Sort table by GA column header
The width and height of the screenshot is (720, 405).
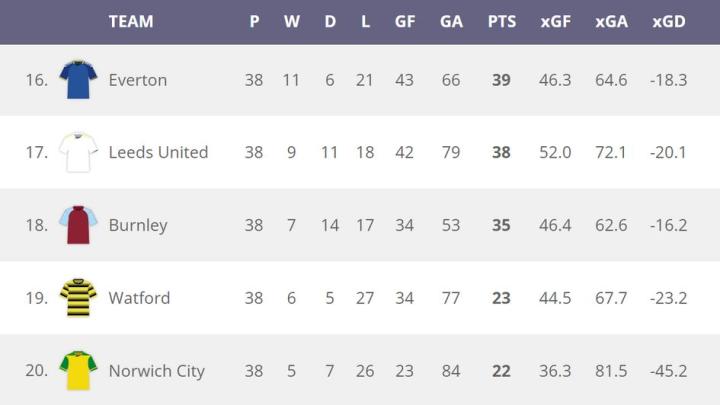click(451, 21)
